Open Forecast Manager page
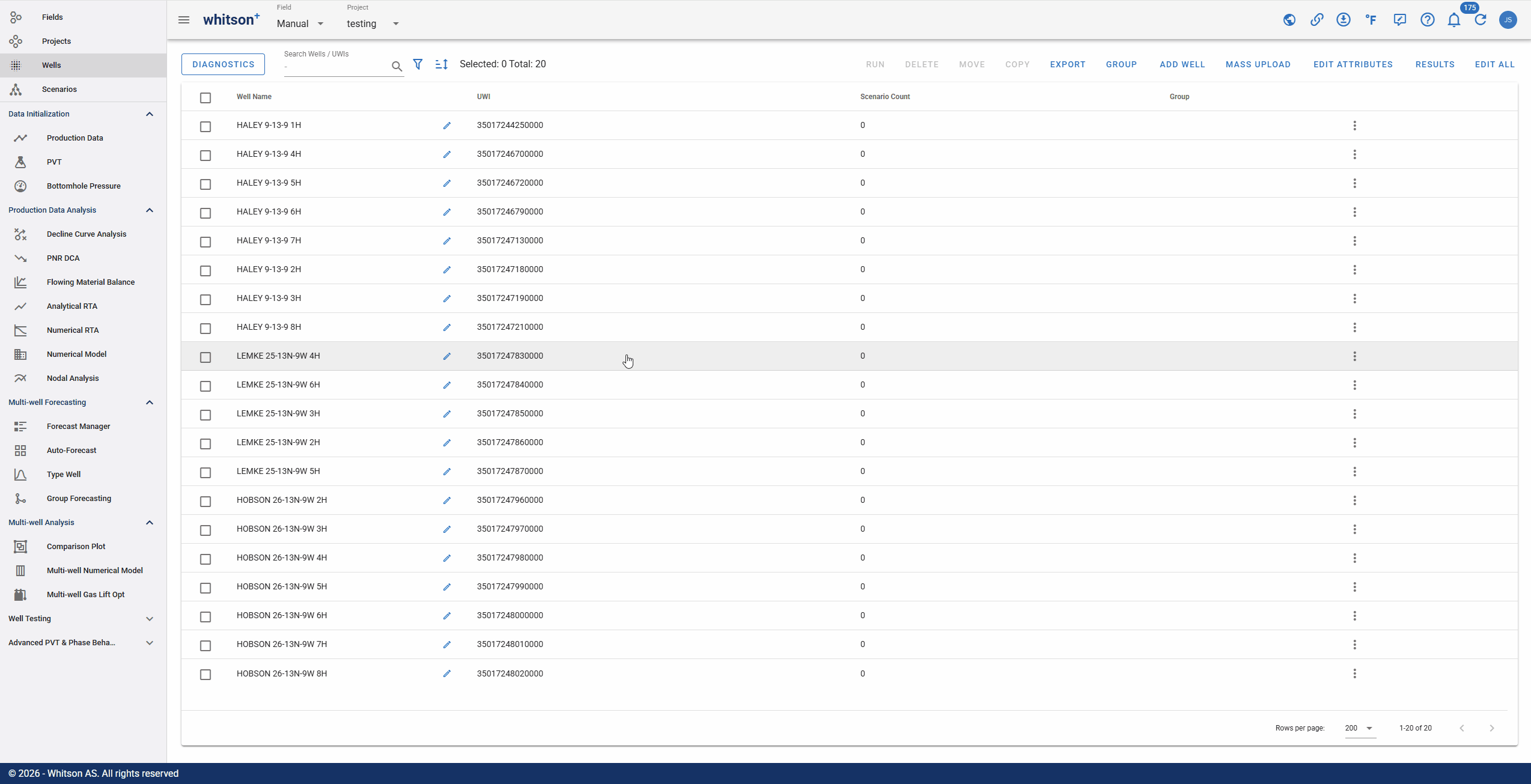This screenshot has height=784, width=1531. click(x=83, y=427)
